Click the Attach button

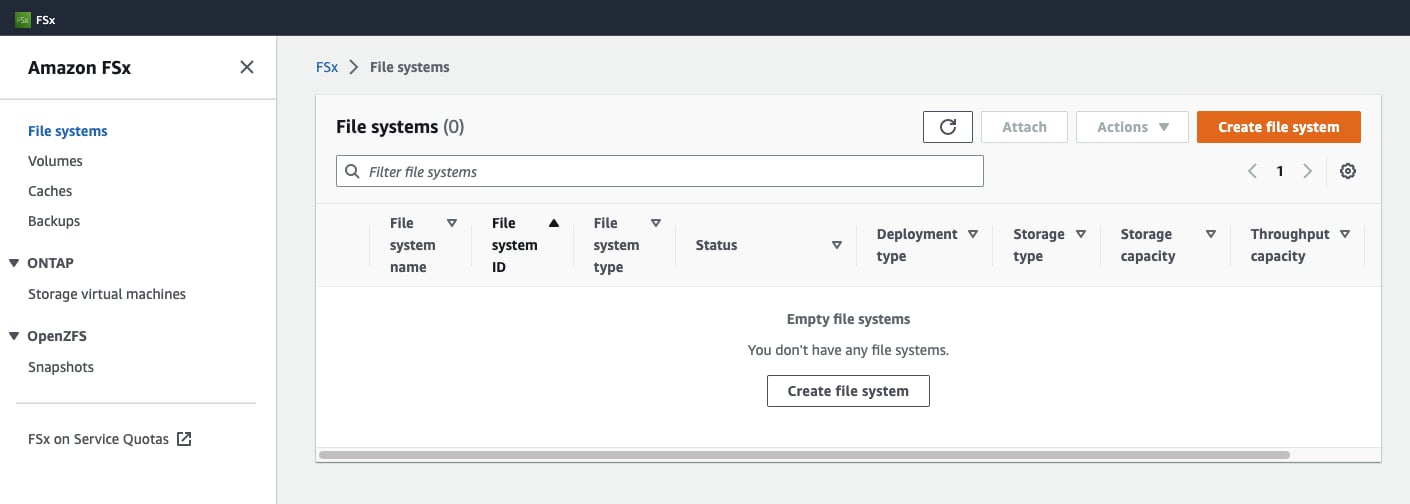1024,127
